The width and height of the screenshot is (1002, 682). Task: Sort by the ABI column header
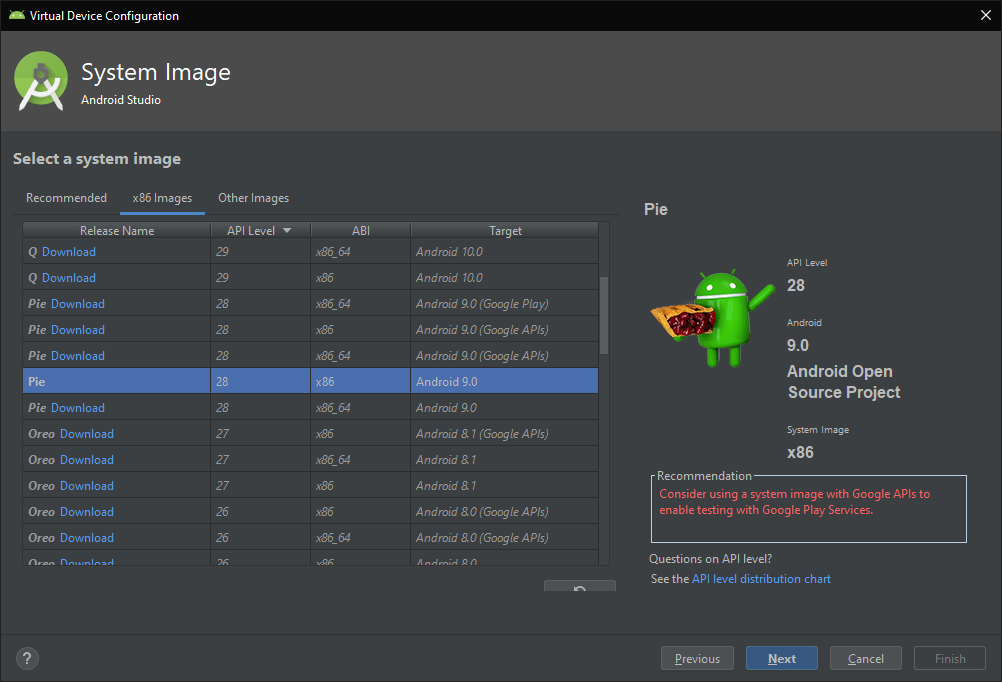[361, 231]
